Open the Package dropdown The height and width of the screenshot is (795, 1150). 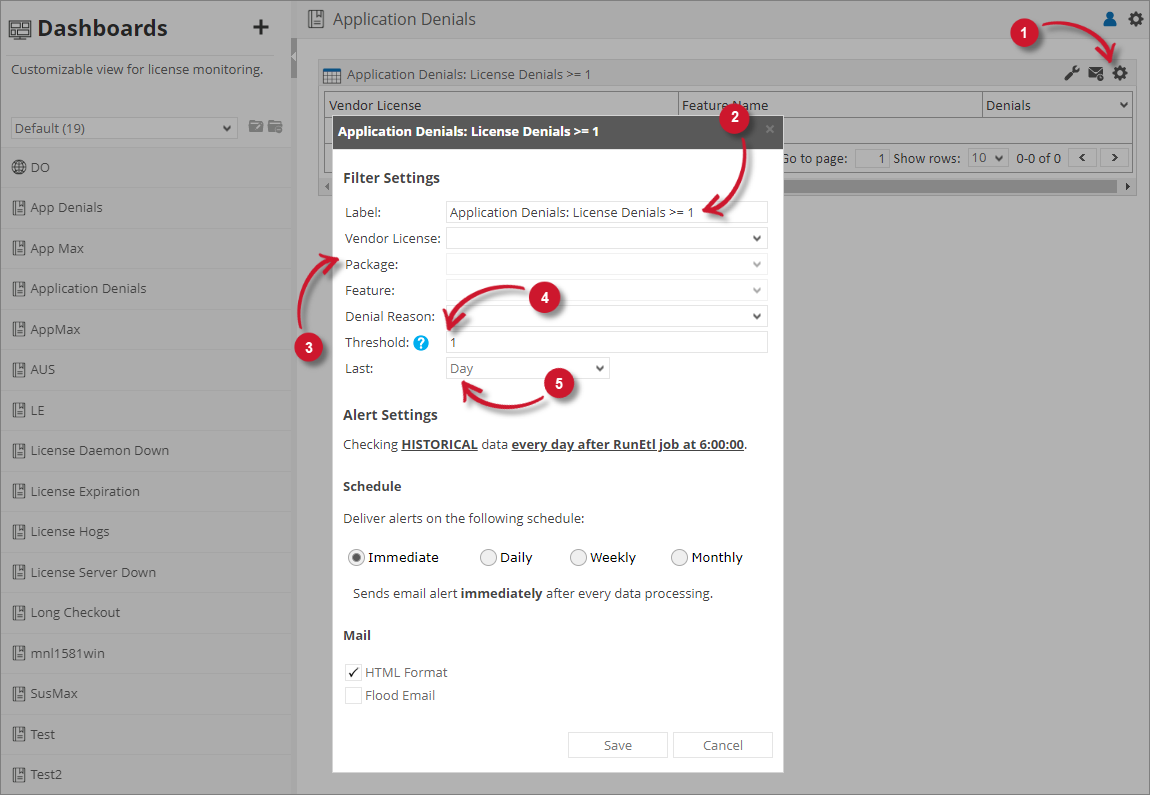click(607, 264)
